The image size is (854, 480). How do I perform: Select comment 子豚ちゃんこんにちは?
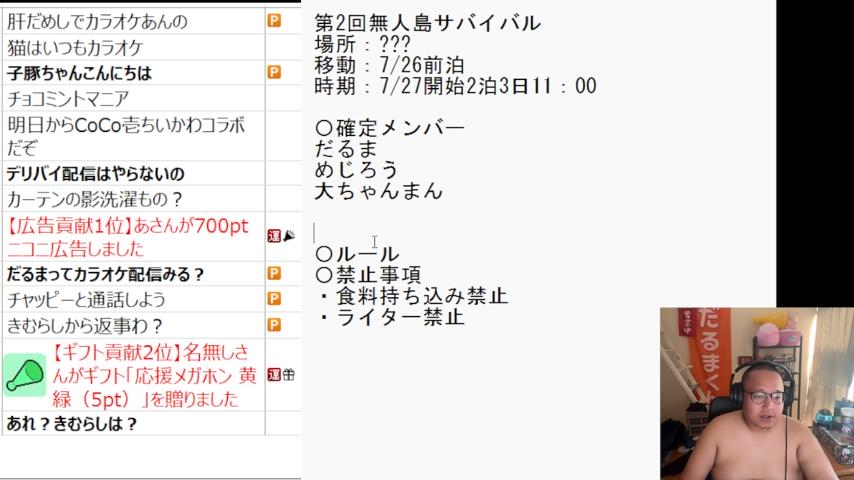click(79, 72)
